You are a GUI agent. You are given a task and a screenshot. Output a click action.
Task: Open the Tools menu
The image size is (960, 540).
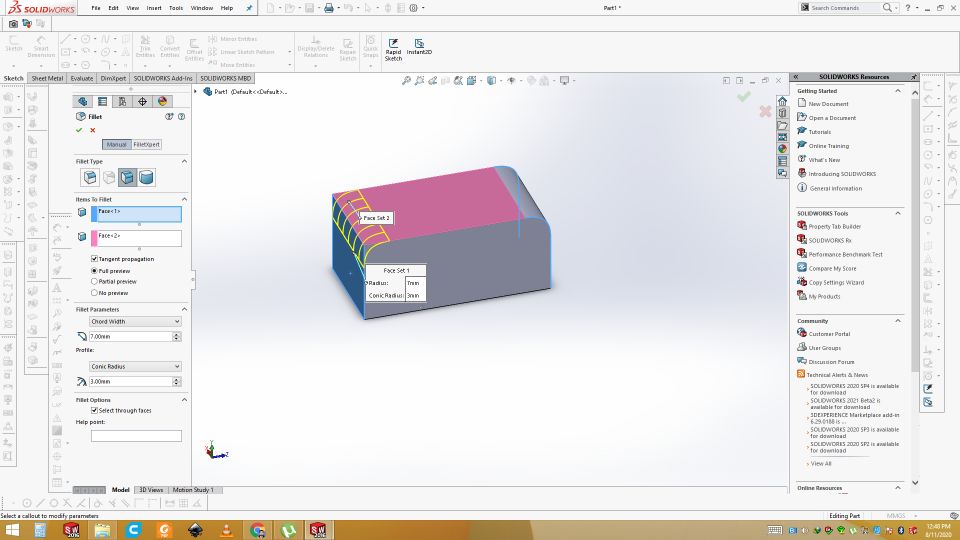(x=176, y=8)
